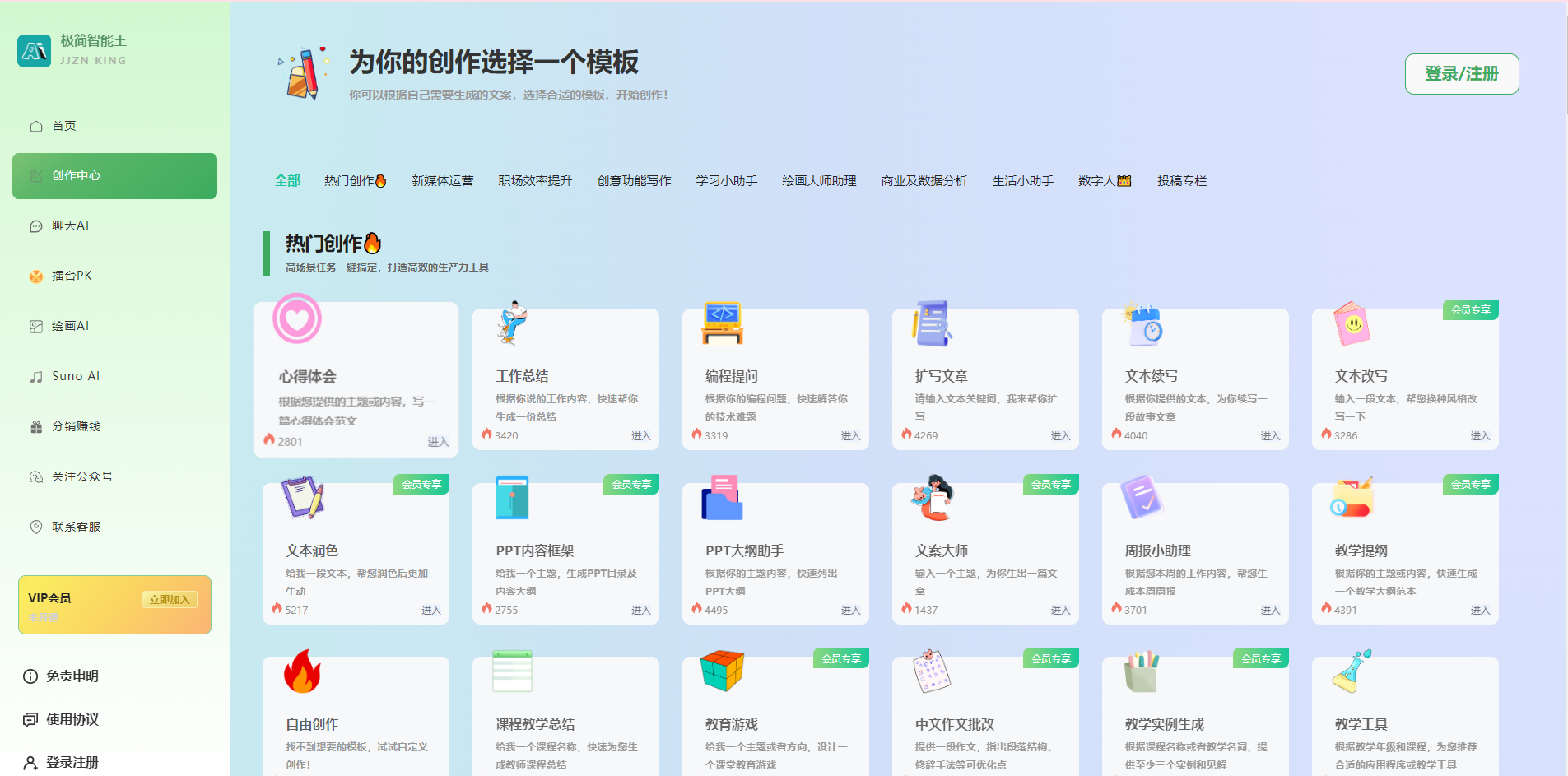The height and width of the screenshot is (776, 1568).
Task: Open 分销赚钱 from the sidebar
Action: click(75, 426)
